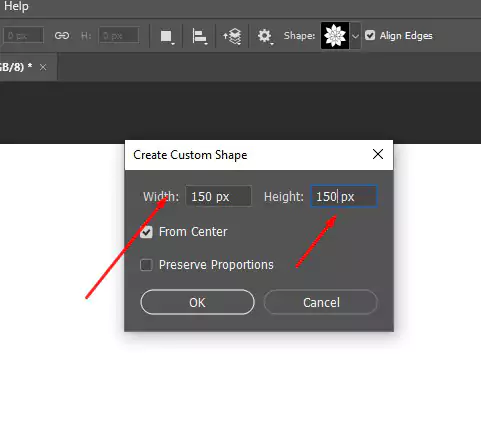Expand the Shape picker dropdown arrow
Viewport: 481px width, 428px height.
(x=355, y=36)
